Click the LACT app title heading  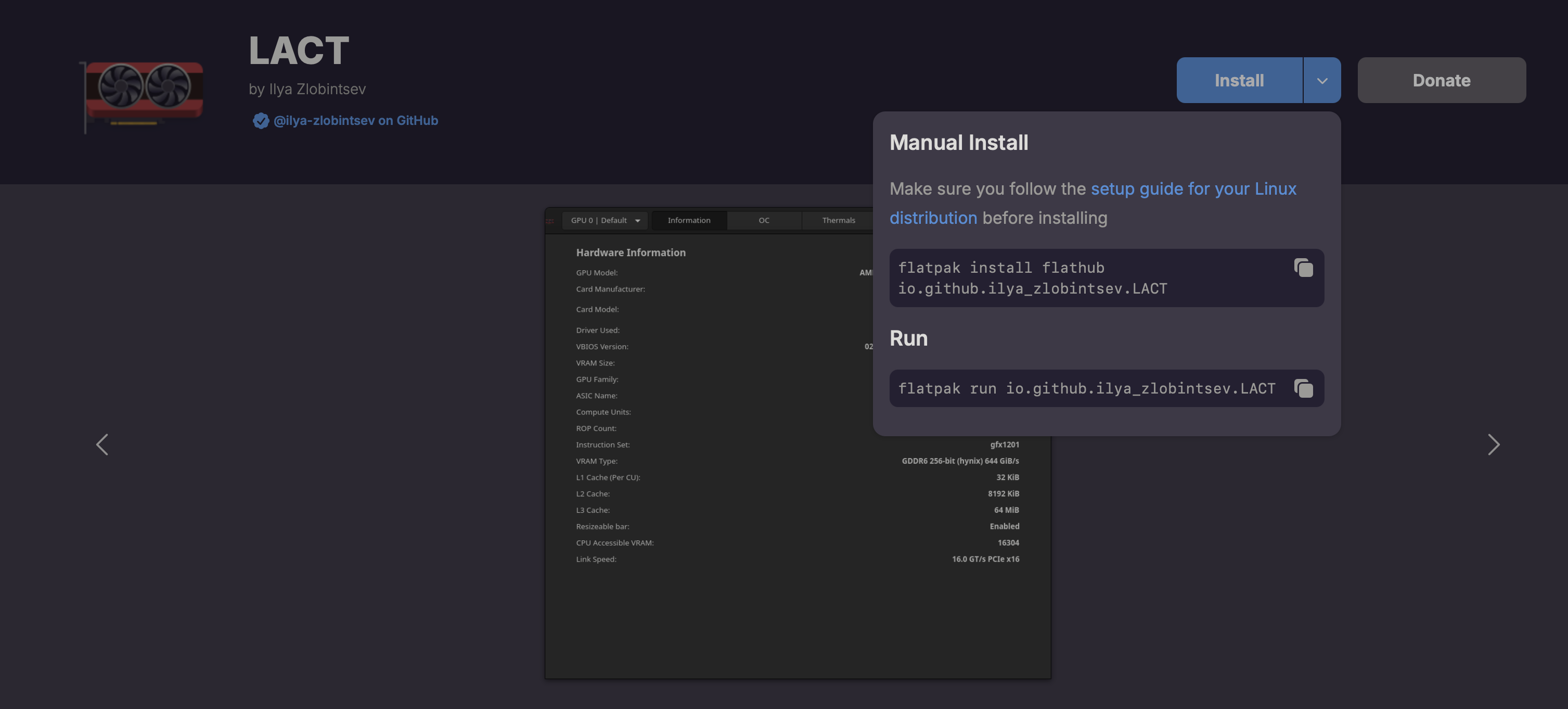click(x=298, y=50)
